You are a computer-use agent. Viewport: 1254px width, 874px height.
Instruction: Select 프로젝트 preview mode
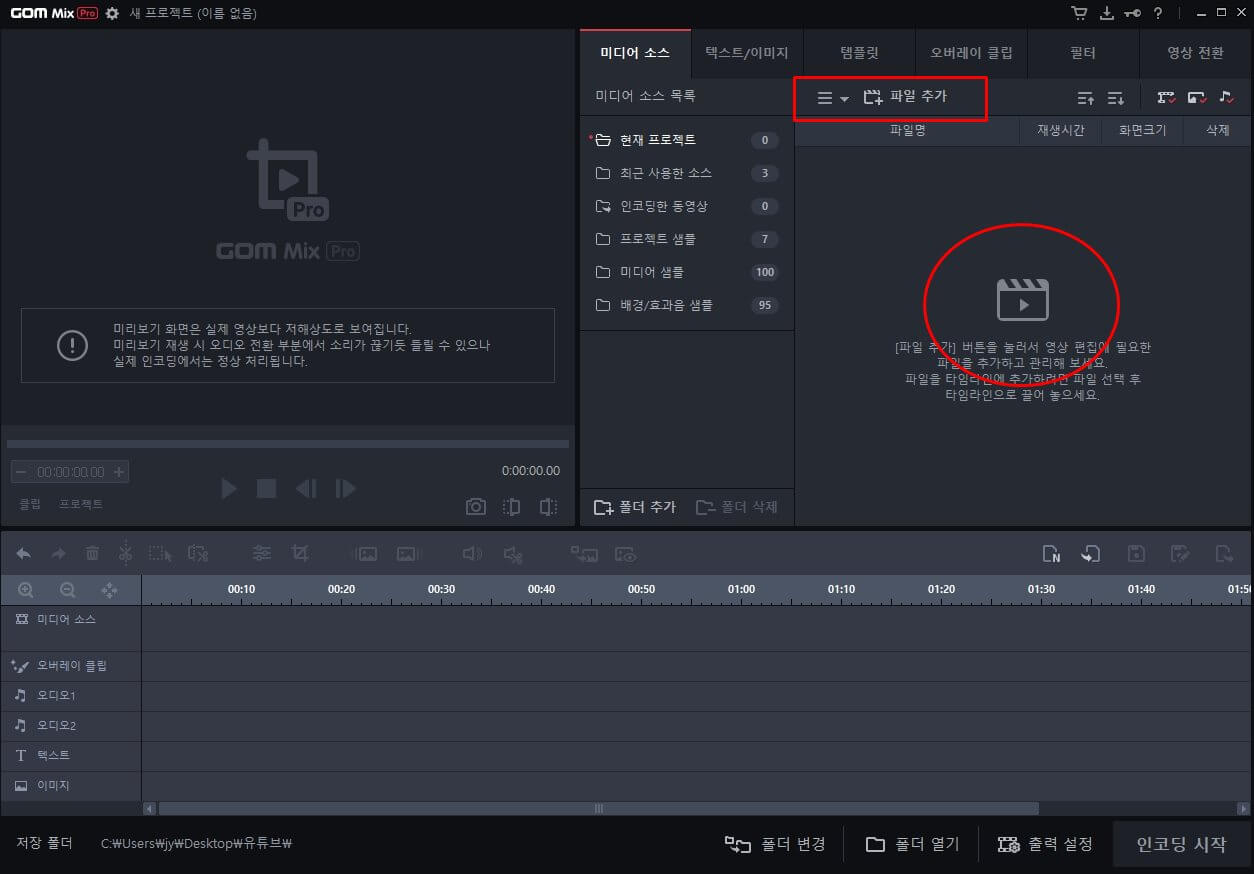tap(80, 504)
